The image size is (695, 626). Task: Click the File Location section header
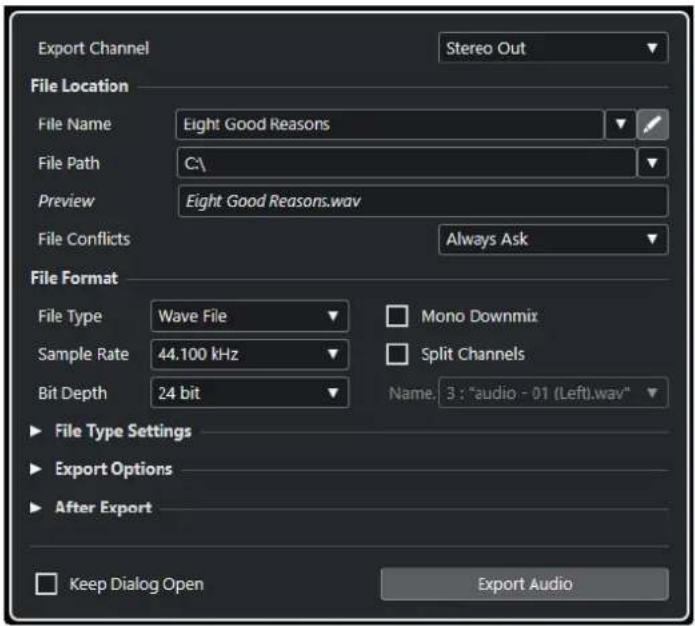click(79, 86)
